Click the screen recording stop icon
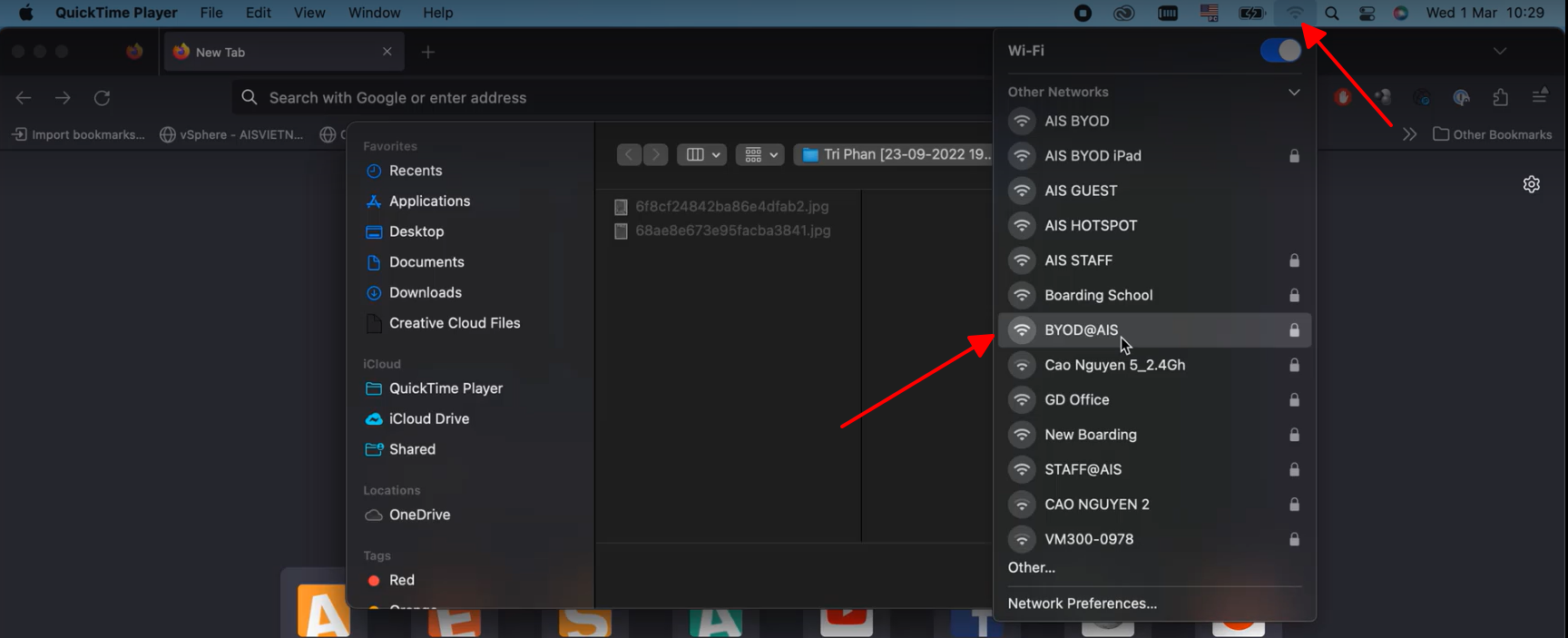The height and width of the screenshot is (638, 1568). click(x=1083, y=13)
